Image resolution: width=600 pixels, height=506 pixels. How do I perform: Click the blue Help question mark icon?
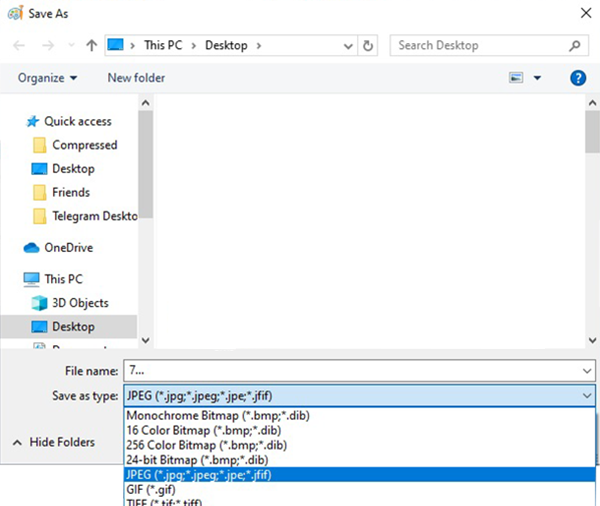pyautogui.click(x=578, y=78)
